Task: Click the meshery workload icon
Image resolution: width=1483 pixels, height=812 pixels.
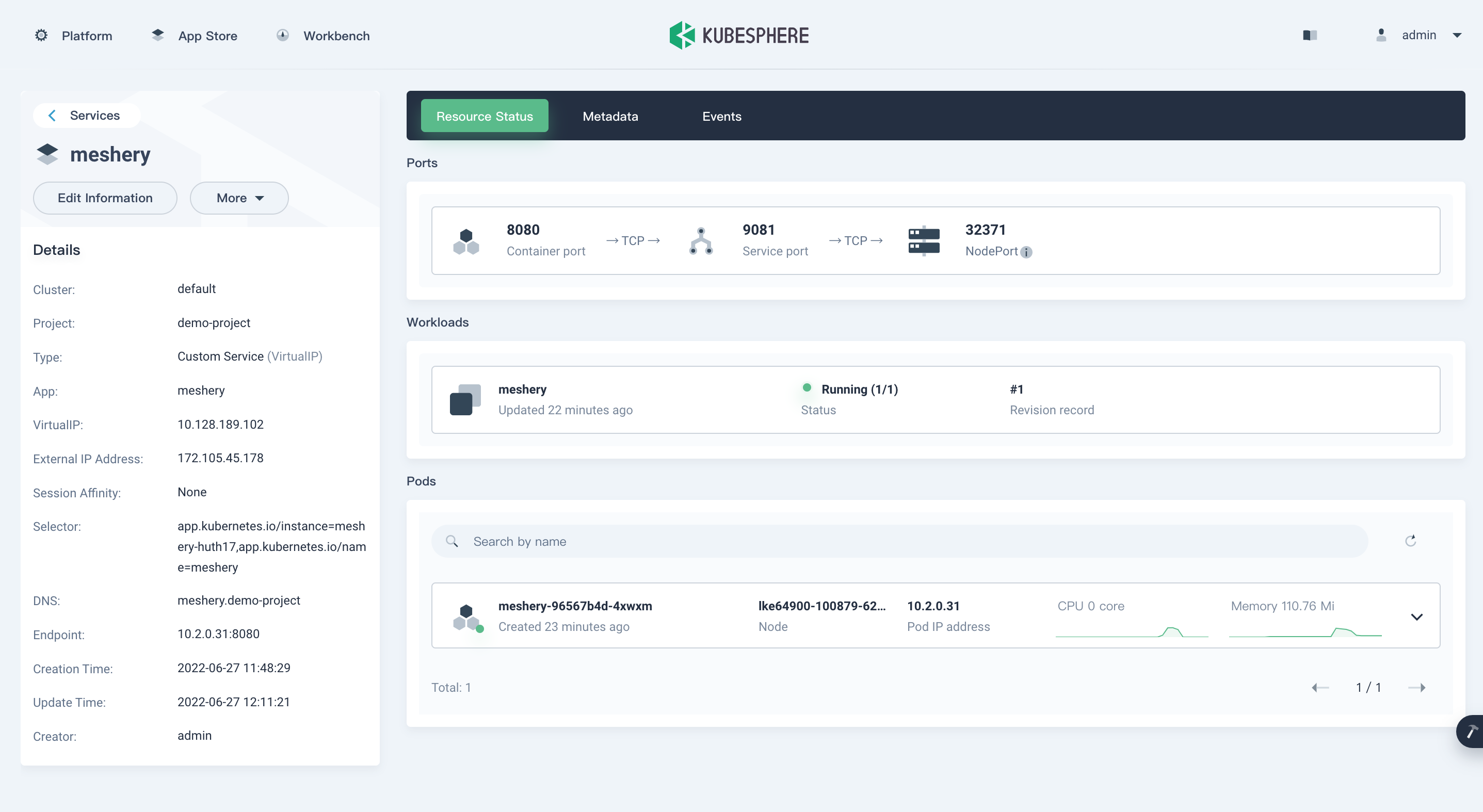Action: [x=465, y=399]
